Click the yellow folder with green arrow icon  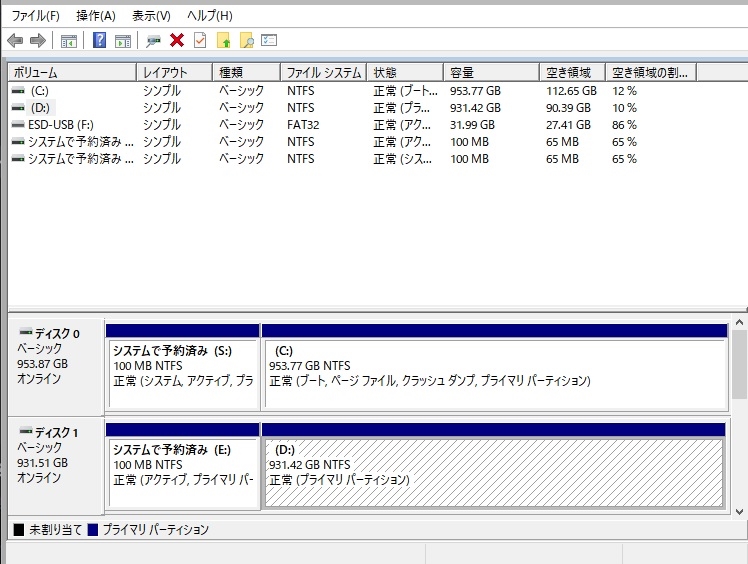[223, 41]
